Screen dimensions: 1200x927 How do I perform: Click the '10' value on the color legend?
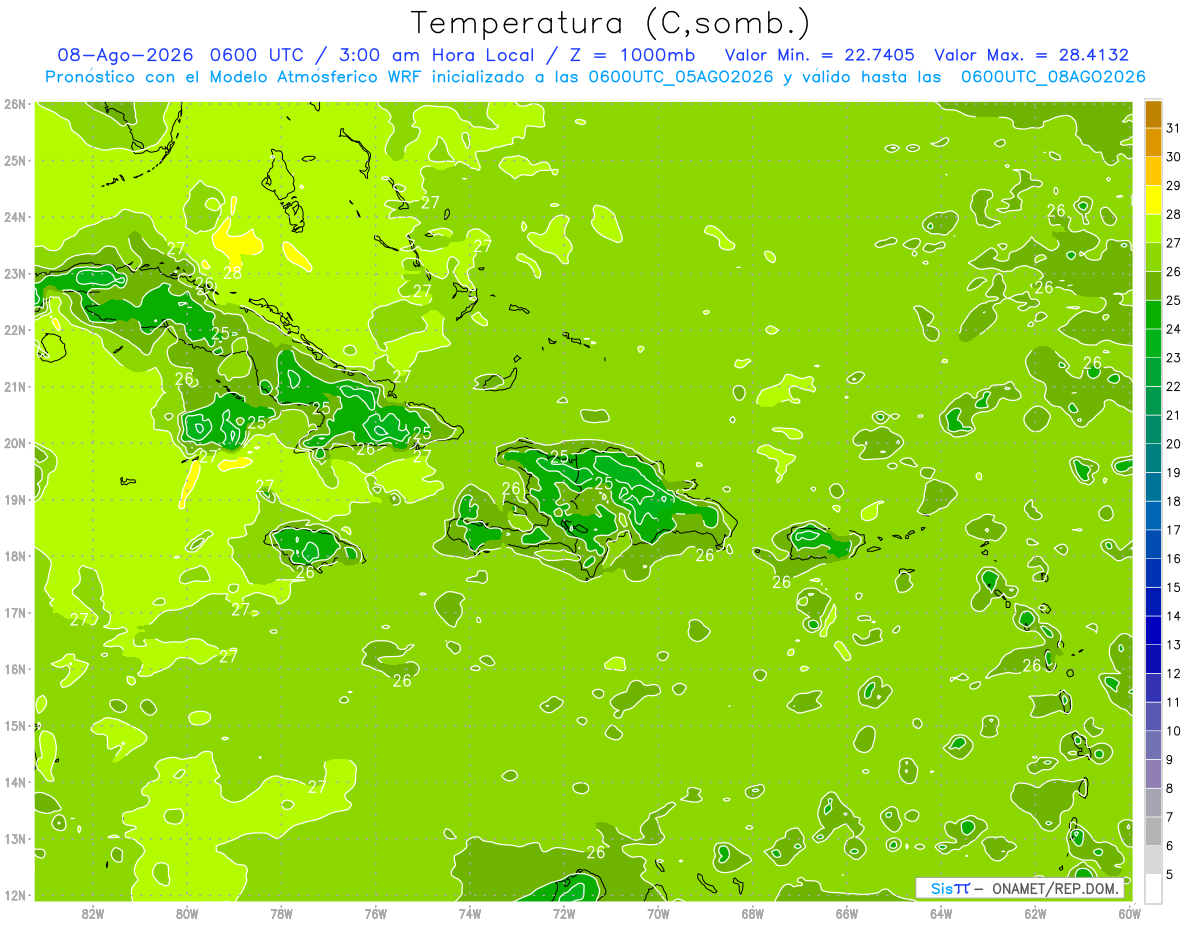click(1173, 731)
